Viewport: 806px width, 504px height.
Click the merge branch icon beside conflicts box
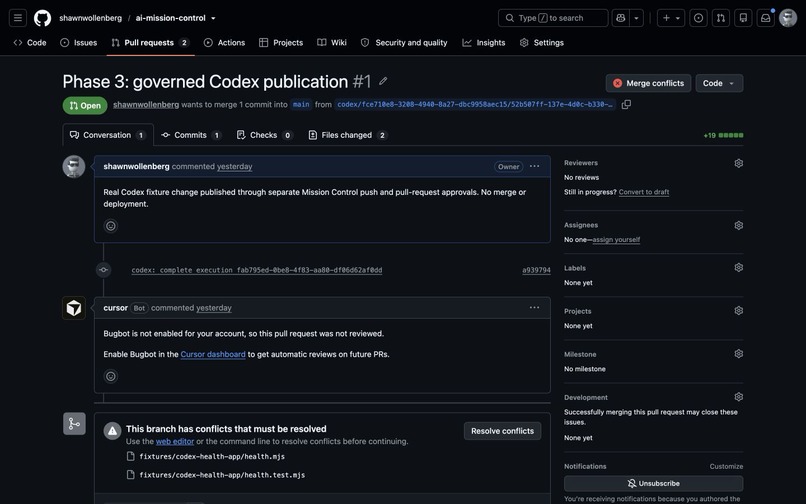point(74,424)
